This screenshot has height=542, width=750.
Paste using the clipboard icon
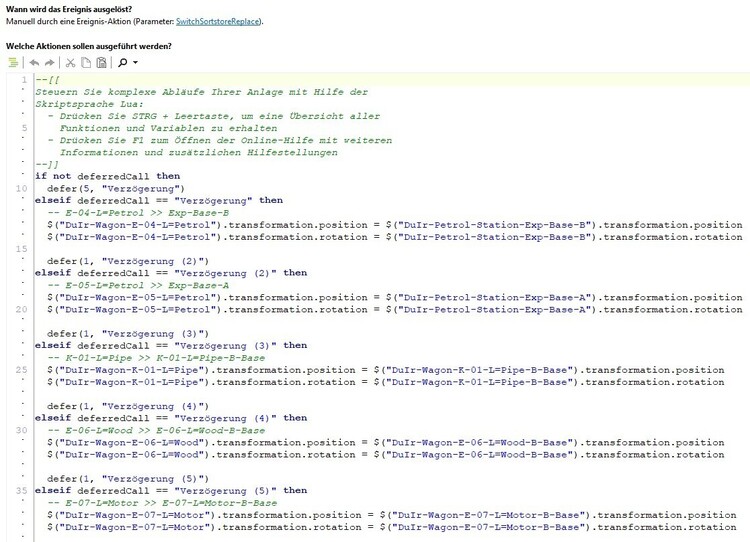point(101,63)
